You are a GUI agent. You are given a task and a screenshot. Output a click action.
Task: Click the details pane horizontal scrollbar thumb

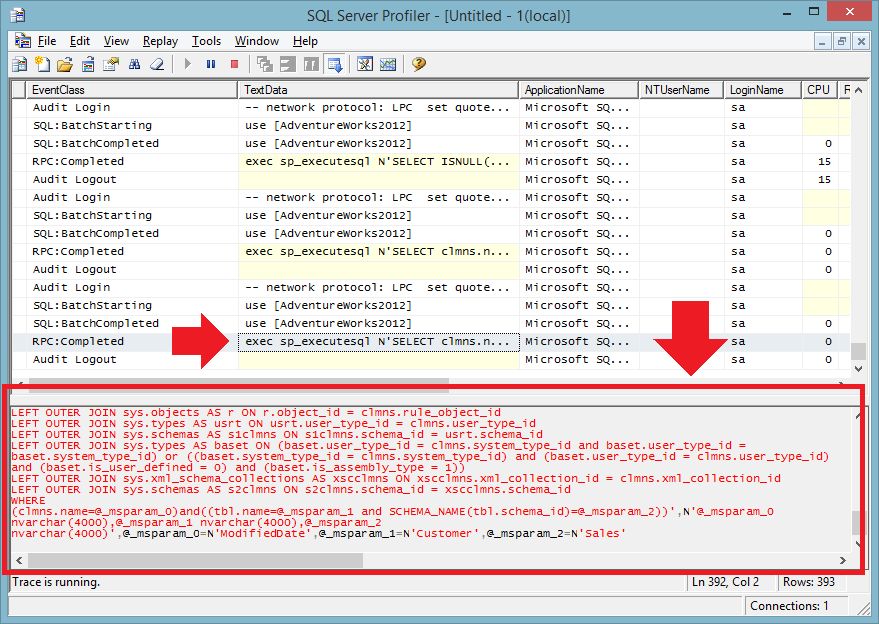coord(195,560)
